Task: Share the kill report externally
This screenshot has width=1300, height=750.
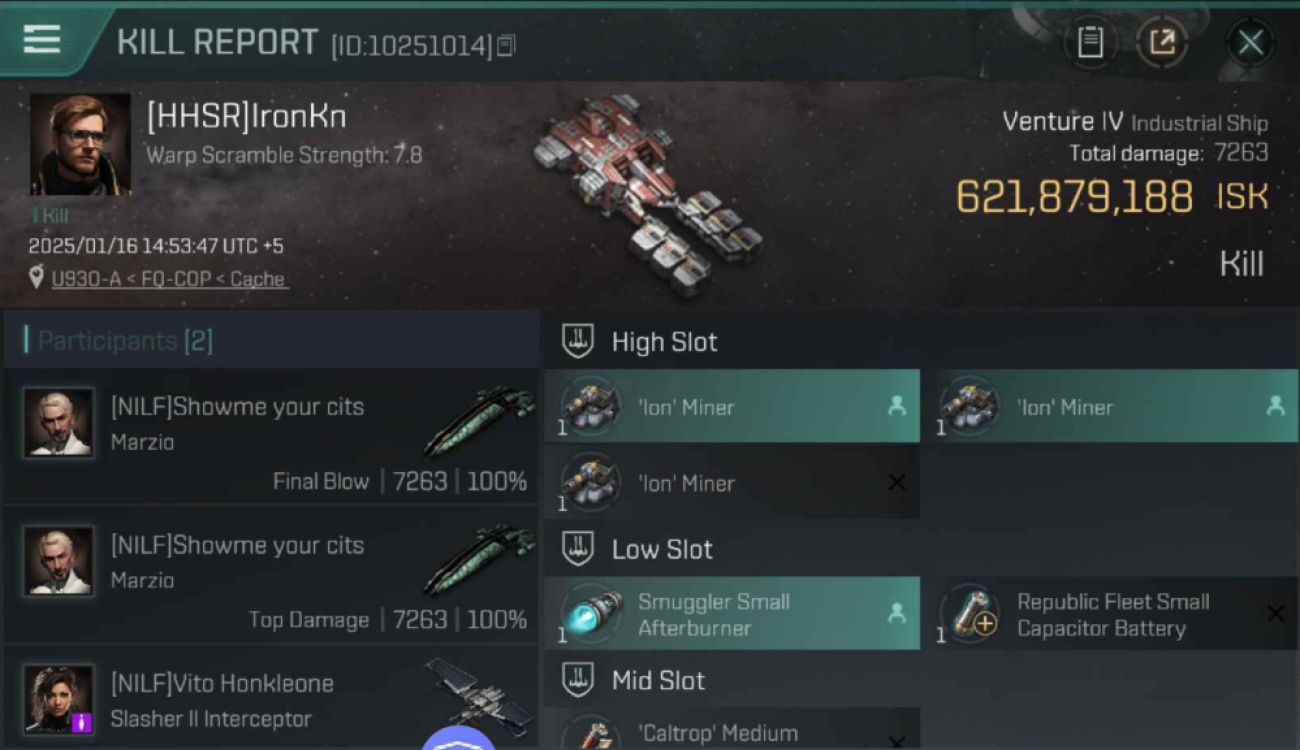Action: point(1162,42)
